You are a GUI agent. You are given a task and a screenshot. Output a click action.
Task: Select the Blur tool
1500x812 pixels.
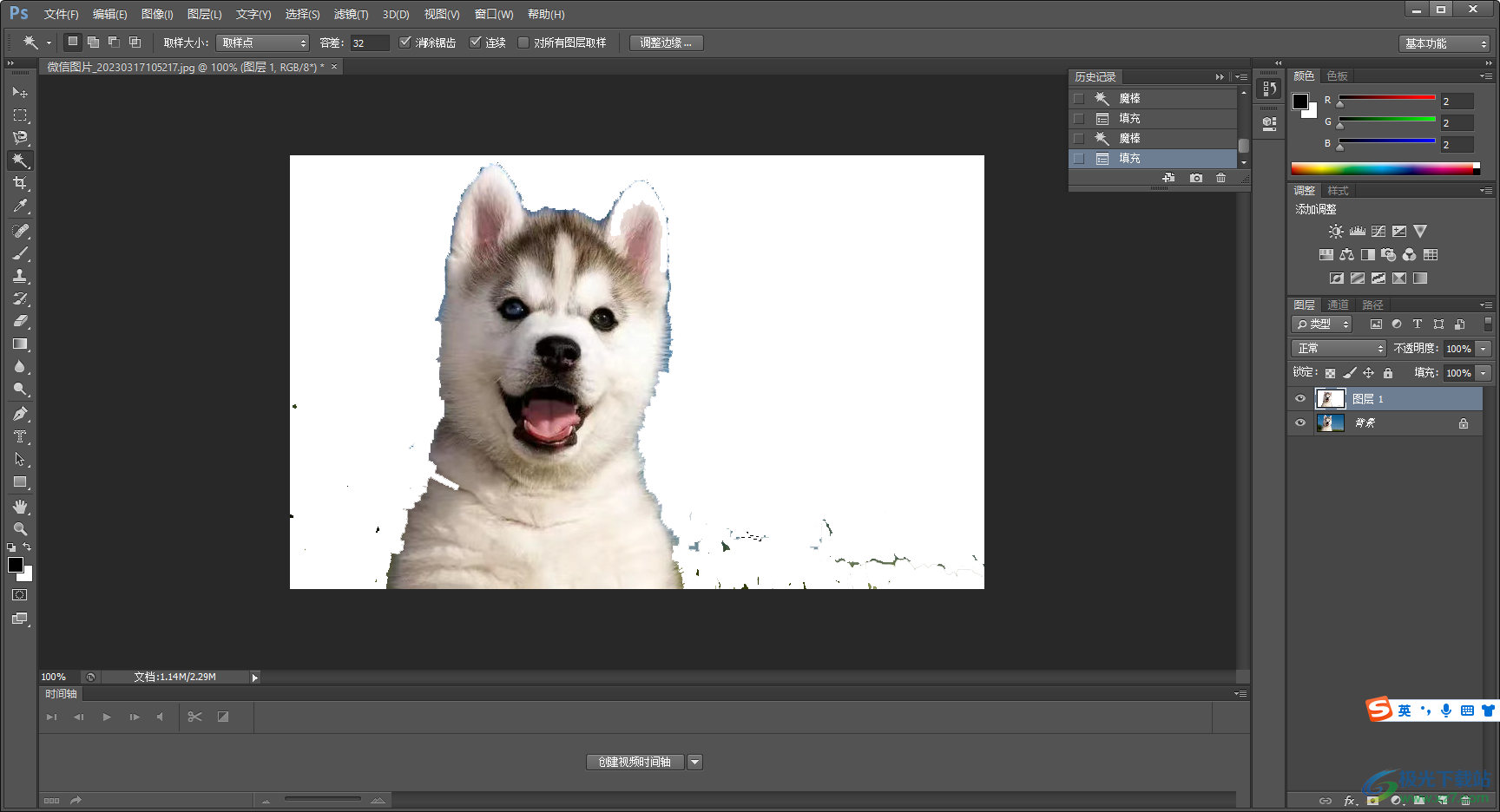click(20, 366)
